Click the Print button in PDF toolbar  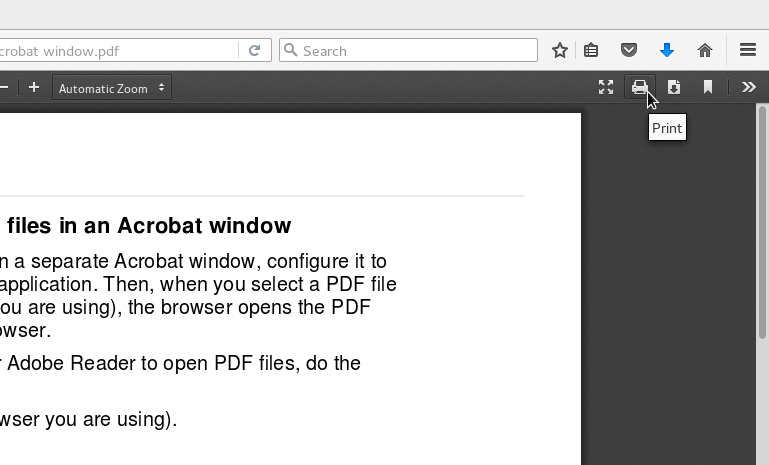pyautogui.click(x=639, y=88)
